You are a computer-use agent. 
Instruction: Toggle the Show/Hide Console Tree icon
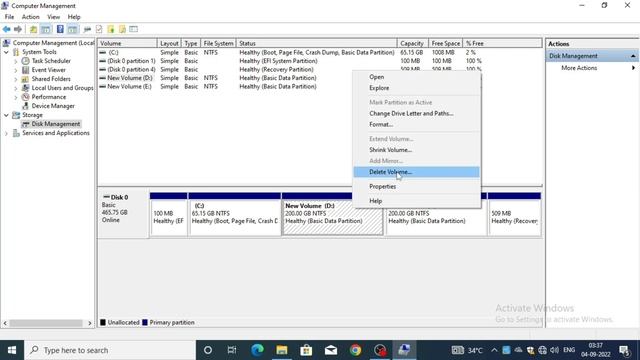pos(46,29)
